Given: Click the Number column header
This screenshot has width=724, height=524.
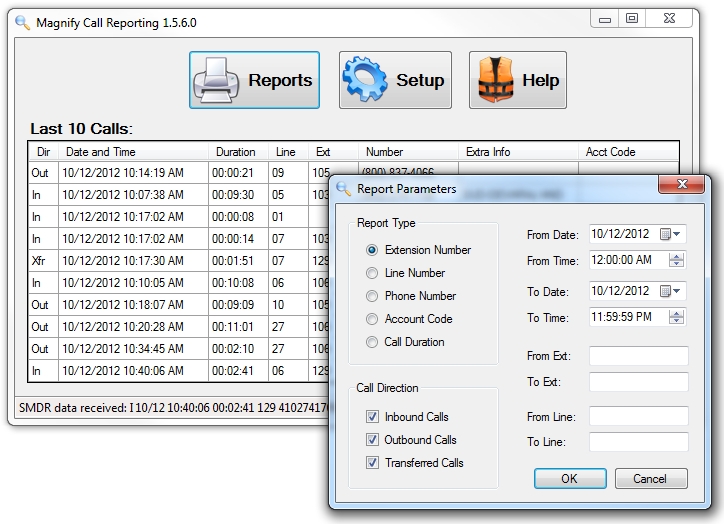Looking at the screenshot, I should [x=408, y=152].
